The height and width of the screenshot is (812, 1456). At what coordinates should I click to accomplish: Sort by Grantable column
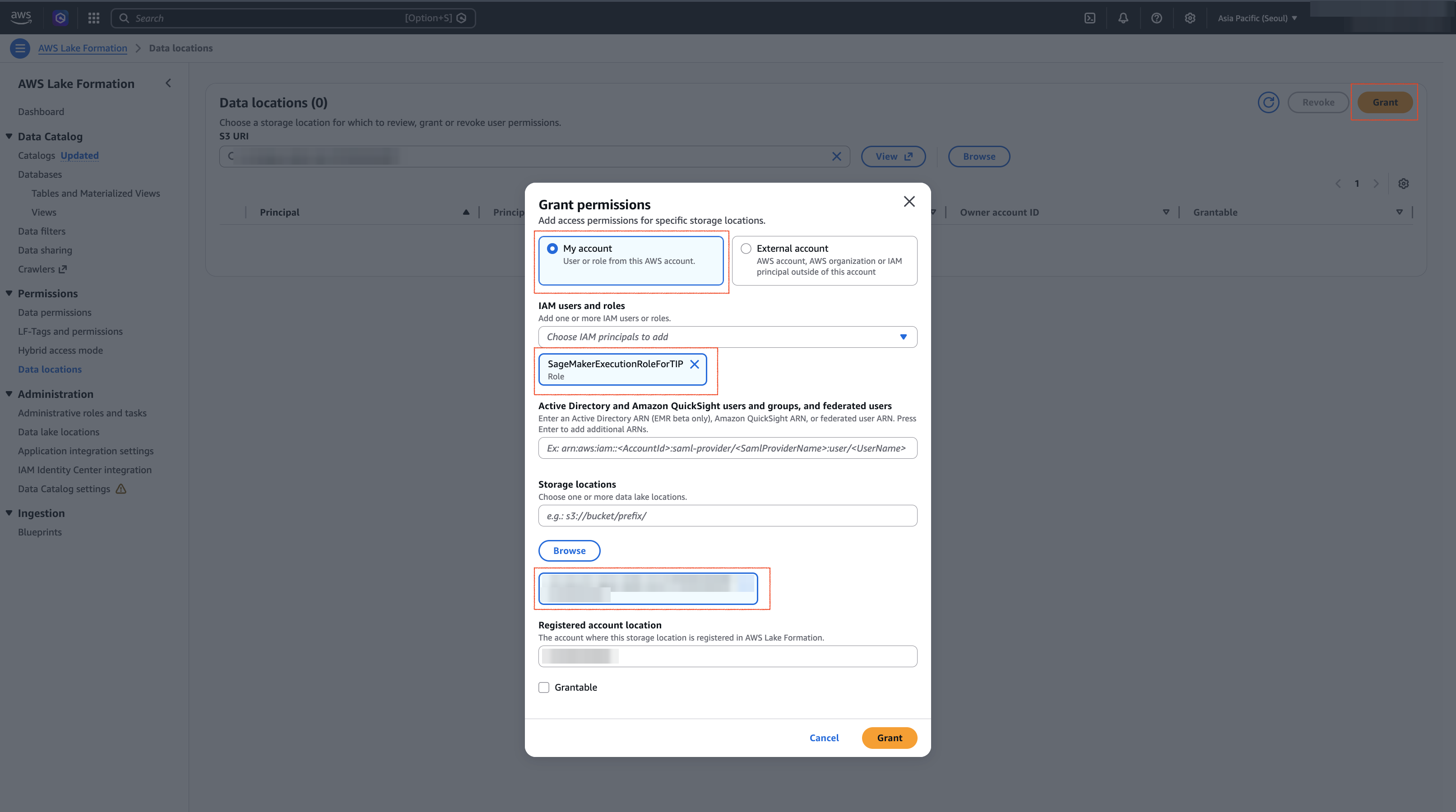coord(1399,212)
